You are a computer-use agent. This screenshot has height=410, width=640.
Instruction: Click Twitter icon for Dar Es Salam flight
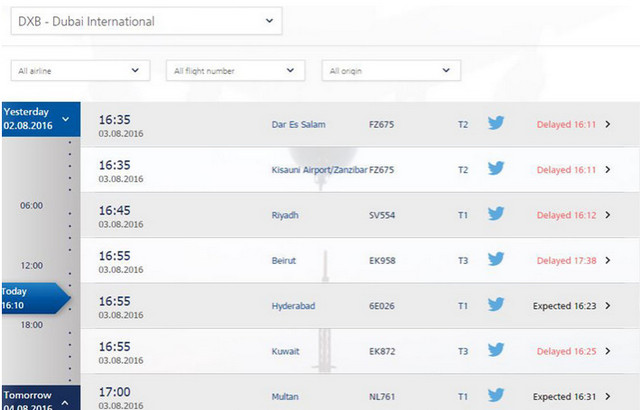[x=496, y=124]
